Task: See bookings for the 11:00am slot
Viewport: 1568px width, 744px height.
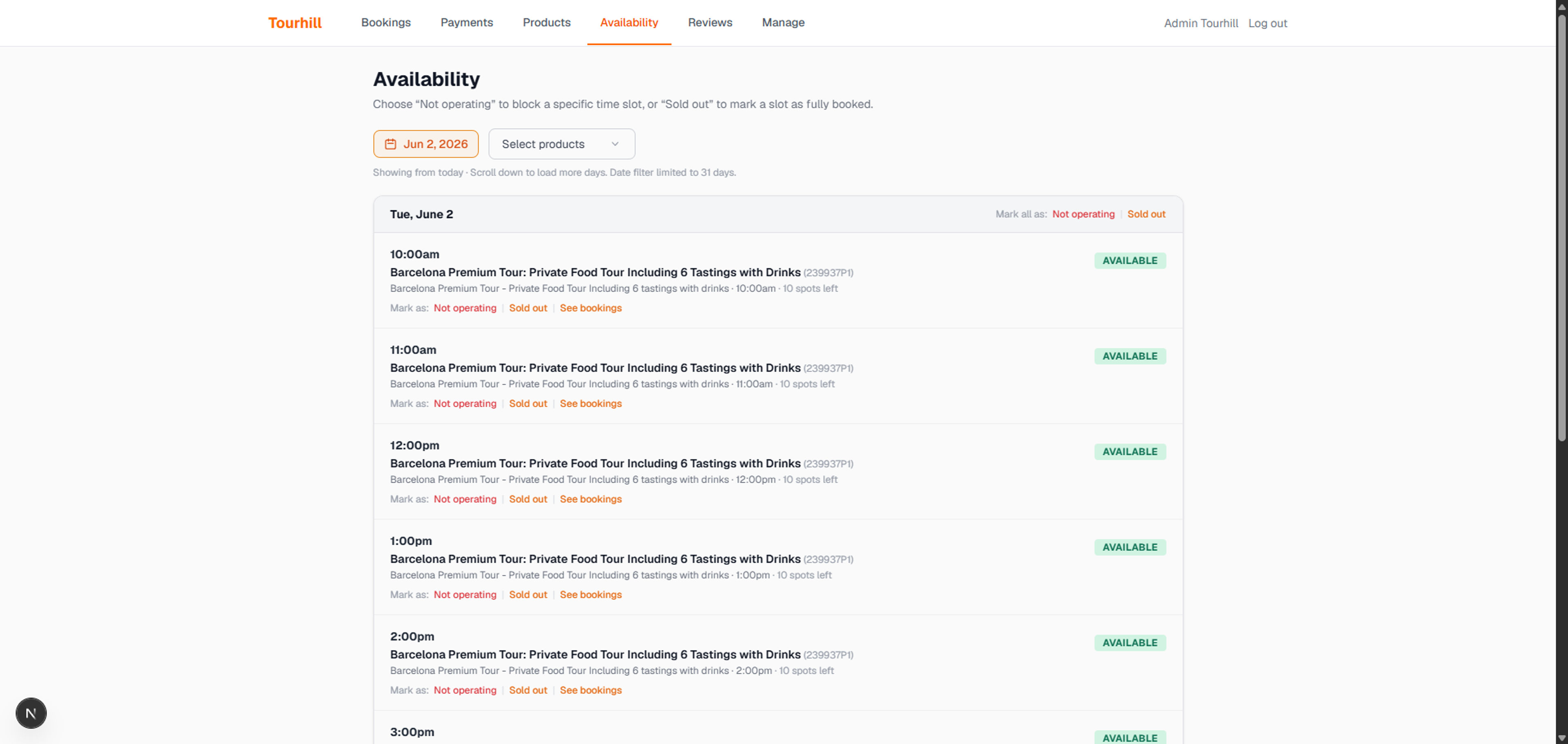Action: (590, 404)
